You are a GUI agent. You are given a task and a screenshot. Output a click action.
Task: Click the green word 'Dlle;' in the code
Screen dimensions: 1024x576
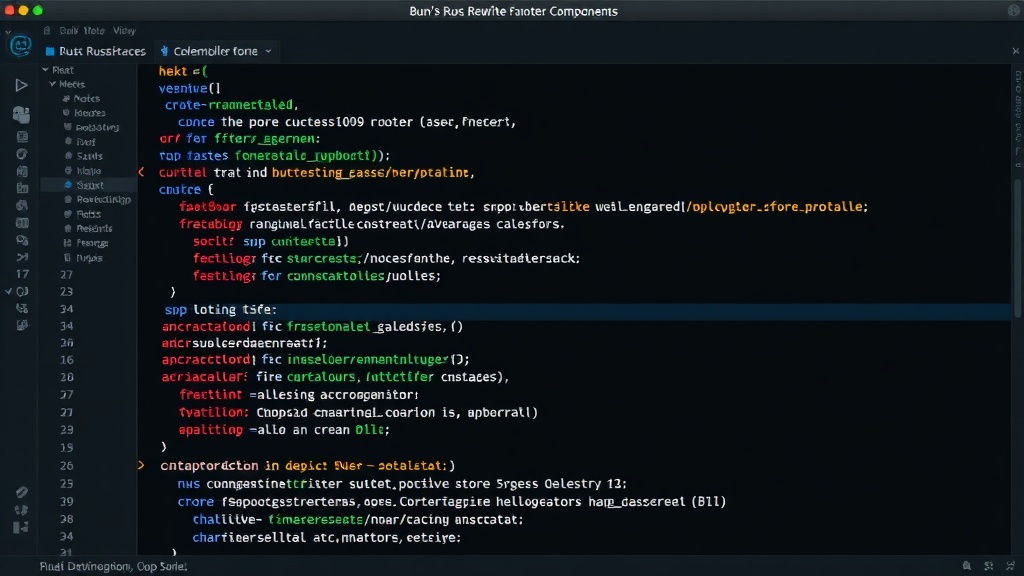click(372, 430)
